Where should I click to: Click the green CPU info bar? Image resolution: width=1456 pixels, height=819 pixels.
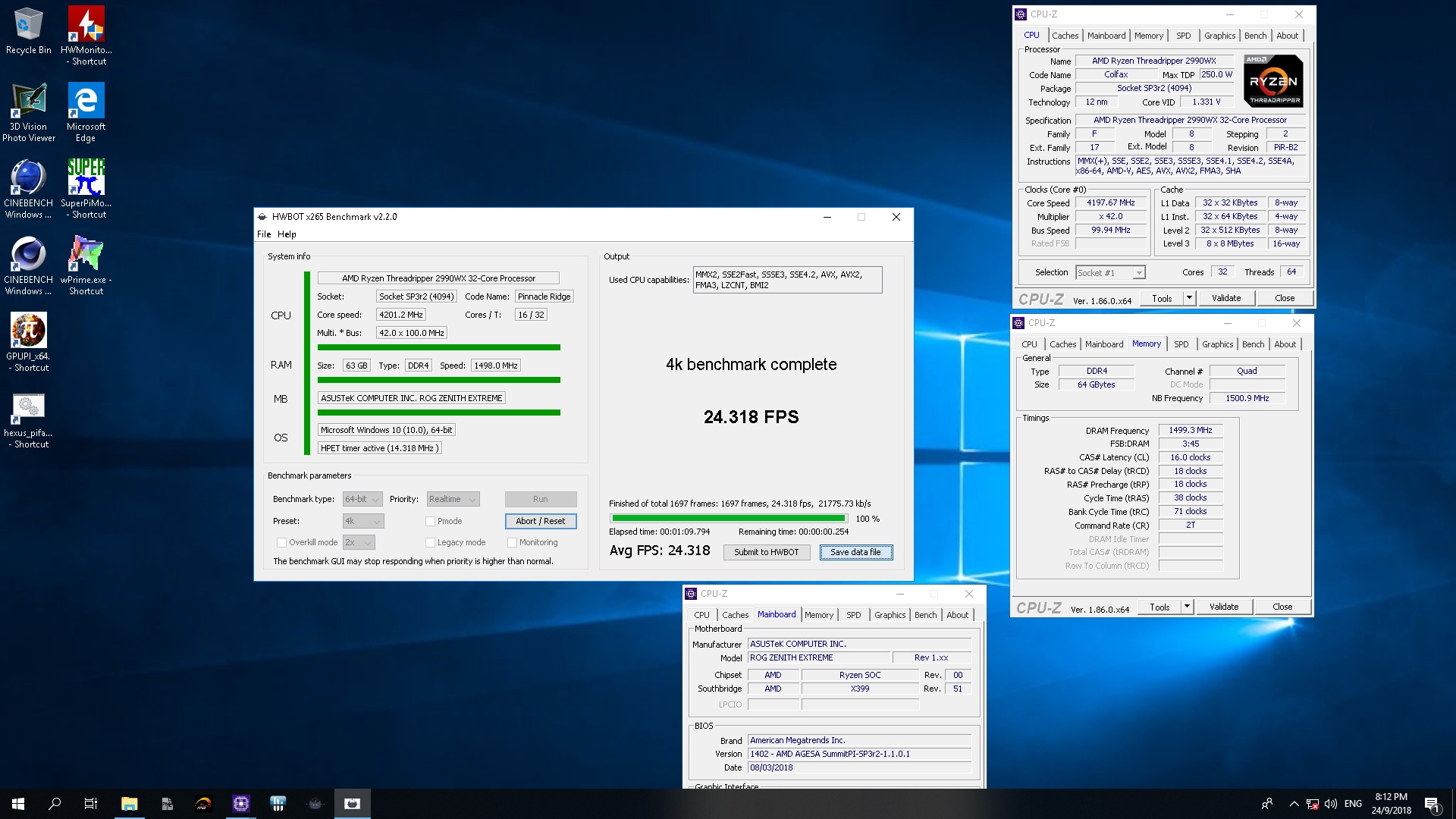pyautogui.click(x=439, y=347)
